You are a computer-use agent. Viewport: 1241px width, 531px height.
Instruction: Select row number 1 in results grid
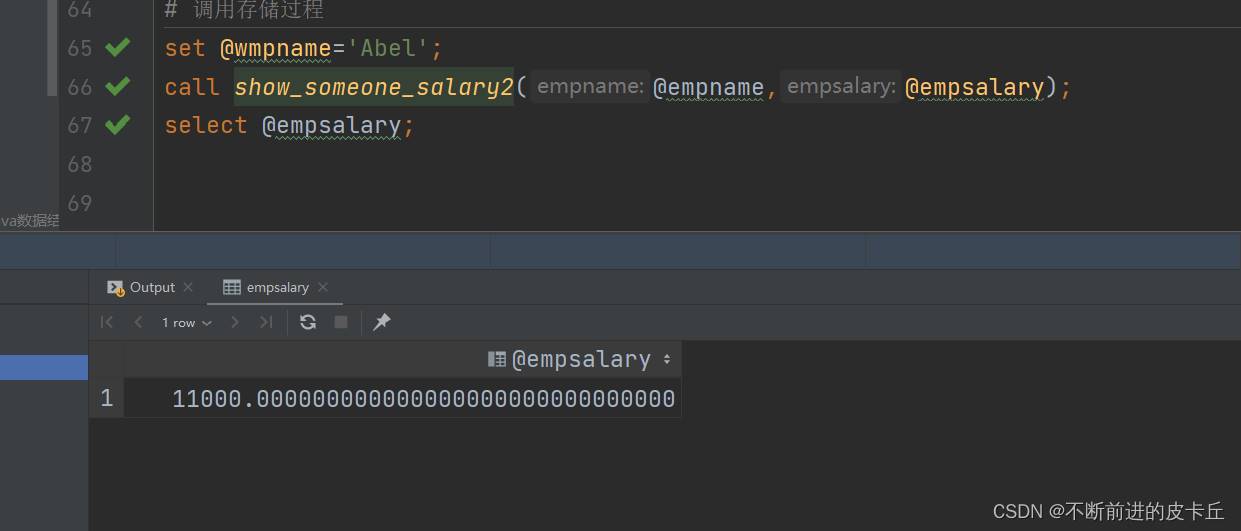[106, 399]
